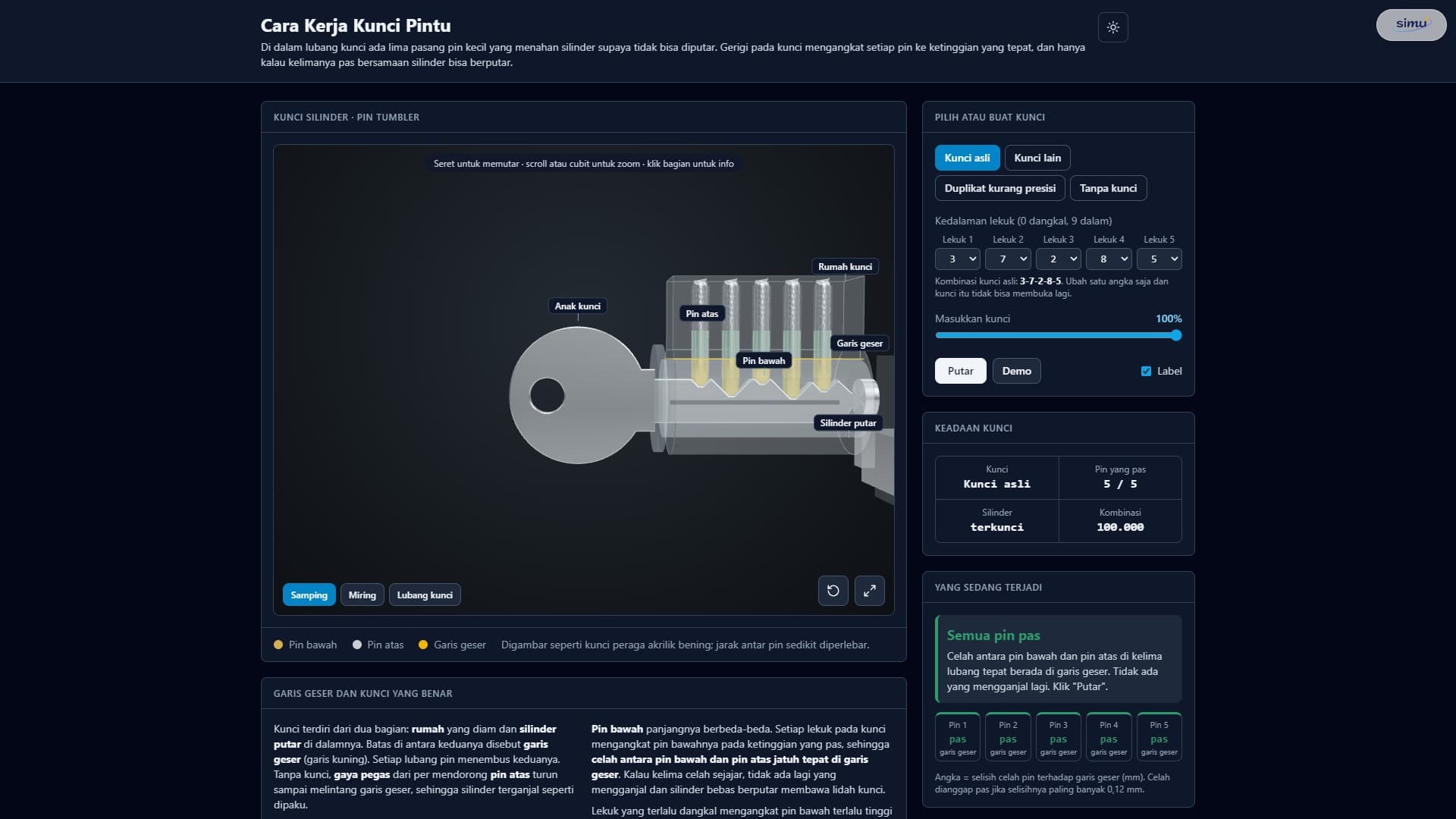Click the Putar button
Screen dimensions: 1456x819
coord(960,371)
